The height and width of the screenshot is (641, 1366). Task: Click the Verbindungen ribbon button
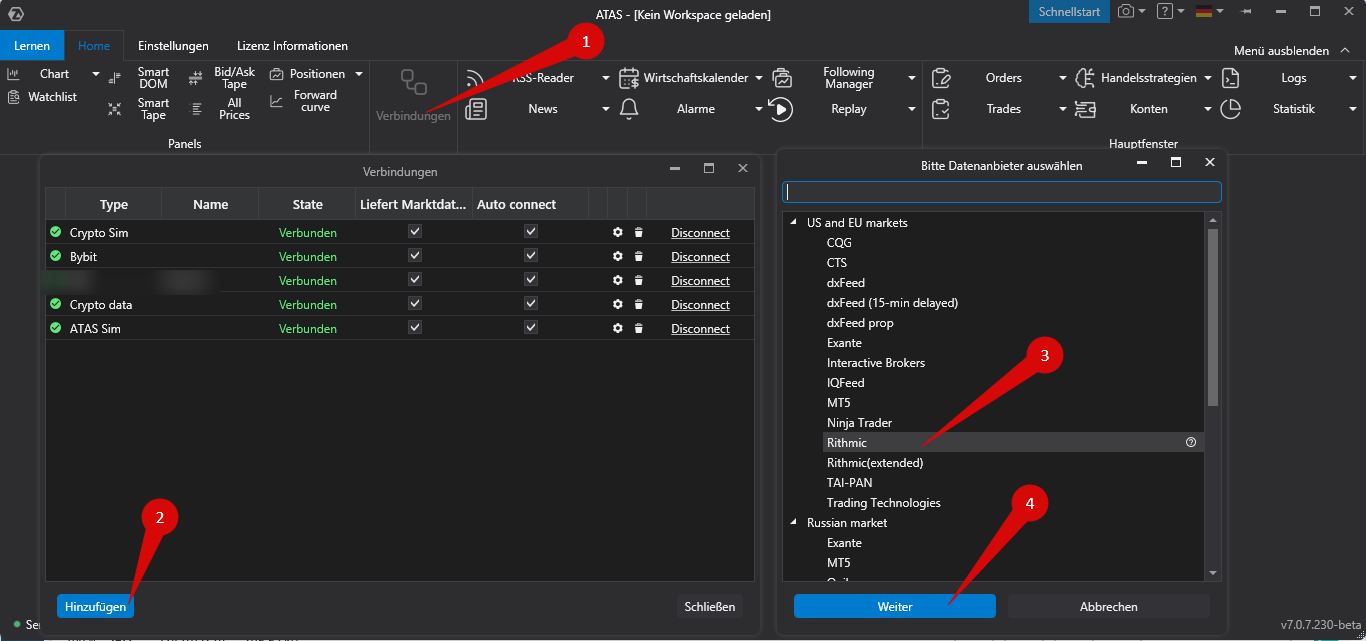pos(413,96)
